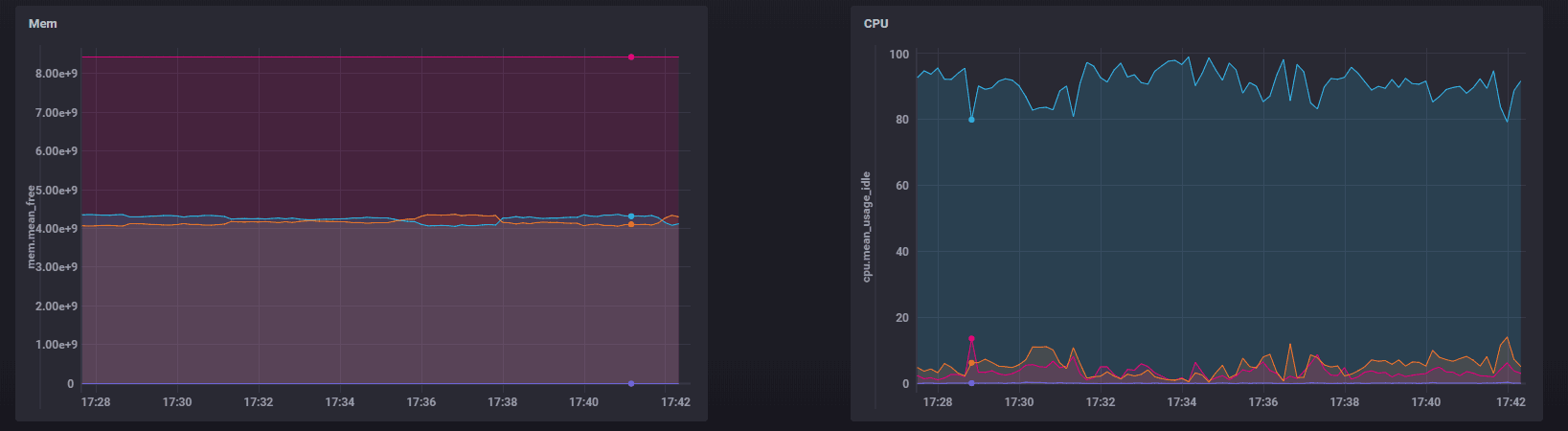
Task: Click the purple data point at CPU chart baseline
Action: coord(971,383)
